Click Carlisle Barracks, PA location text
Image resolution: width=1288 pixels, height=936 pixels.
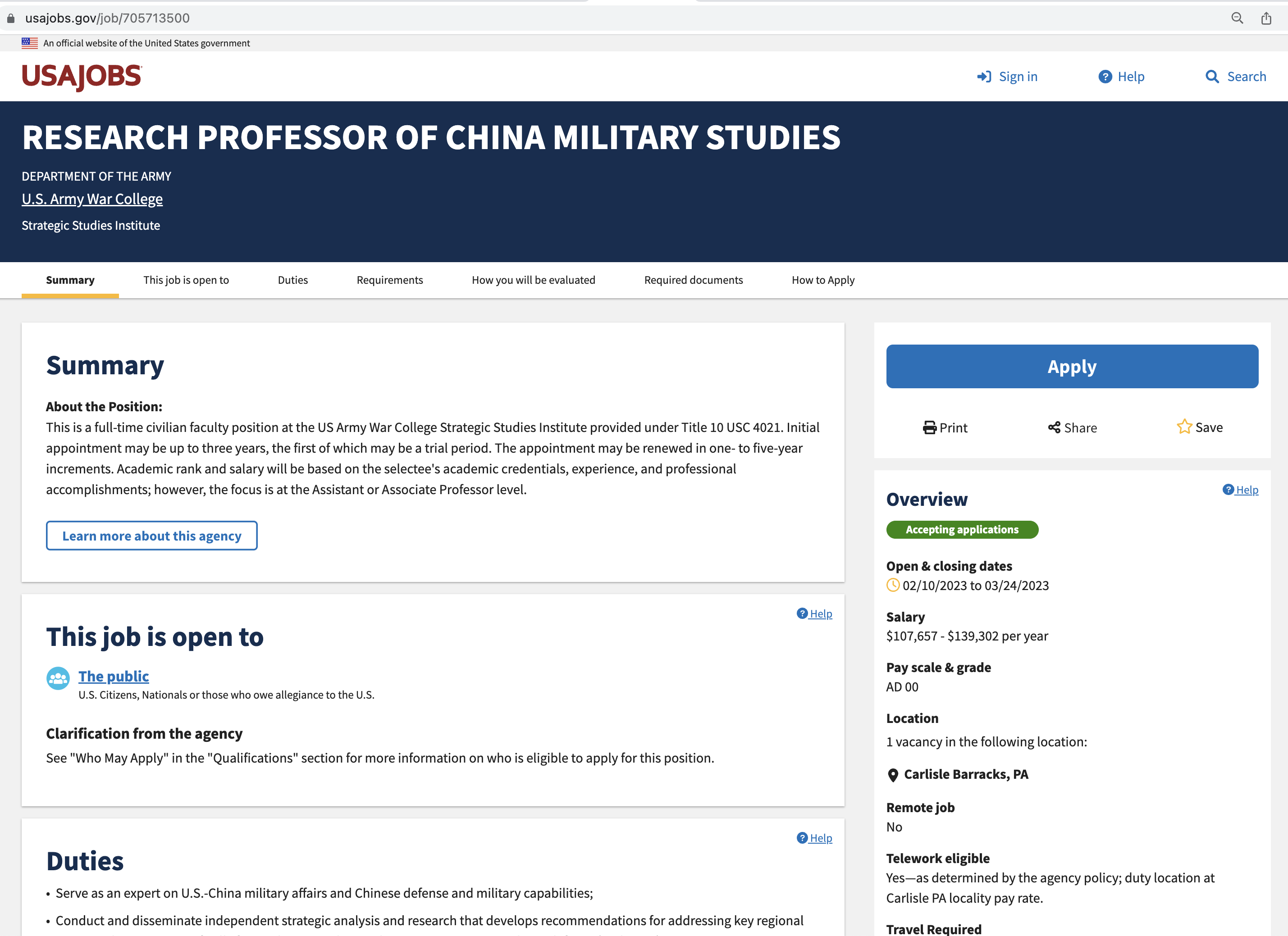pos(966,774)
